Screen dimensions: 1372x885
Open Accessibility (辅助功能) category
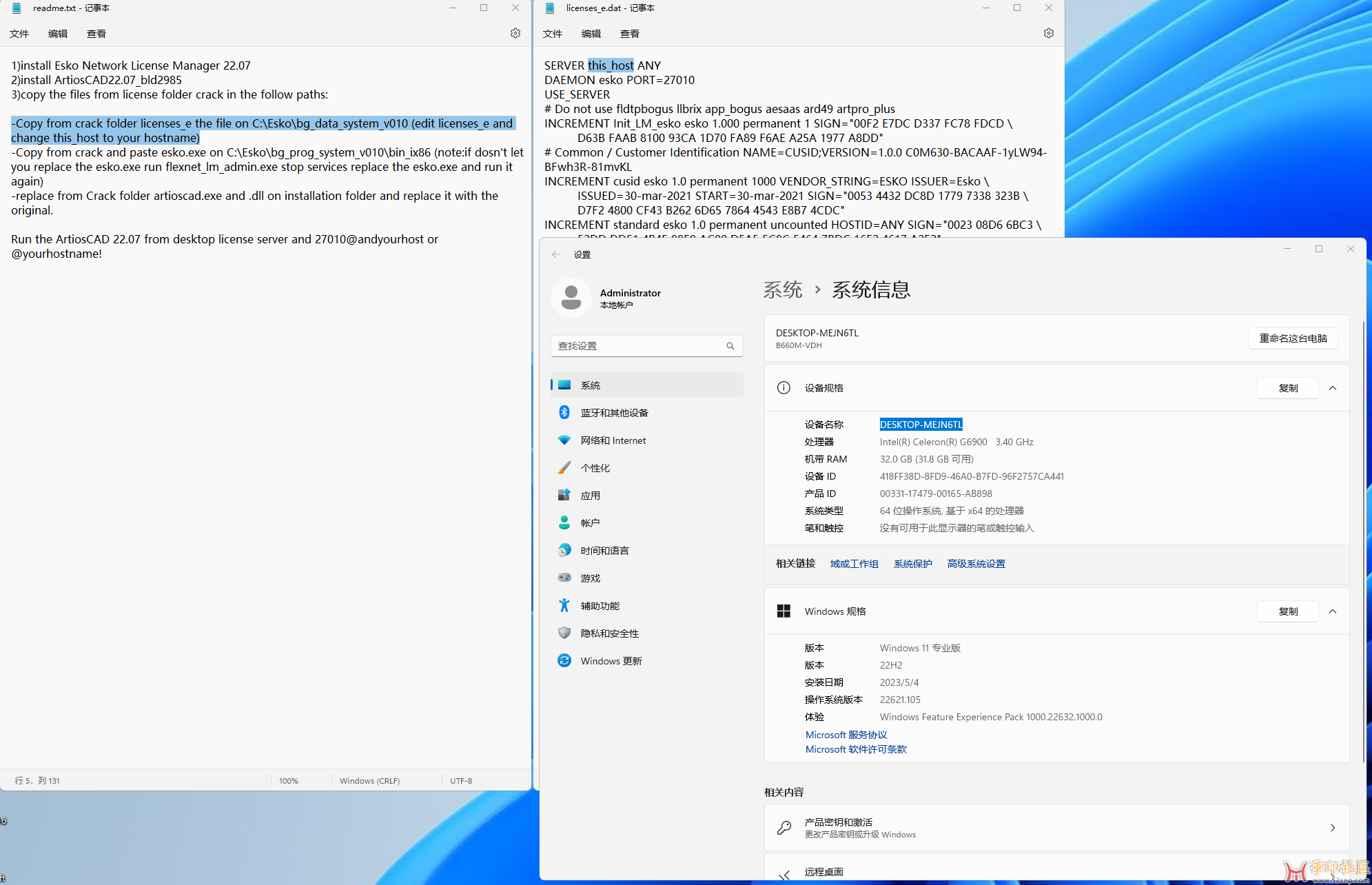[x=647, y=606]
